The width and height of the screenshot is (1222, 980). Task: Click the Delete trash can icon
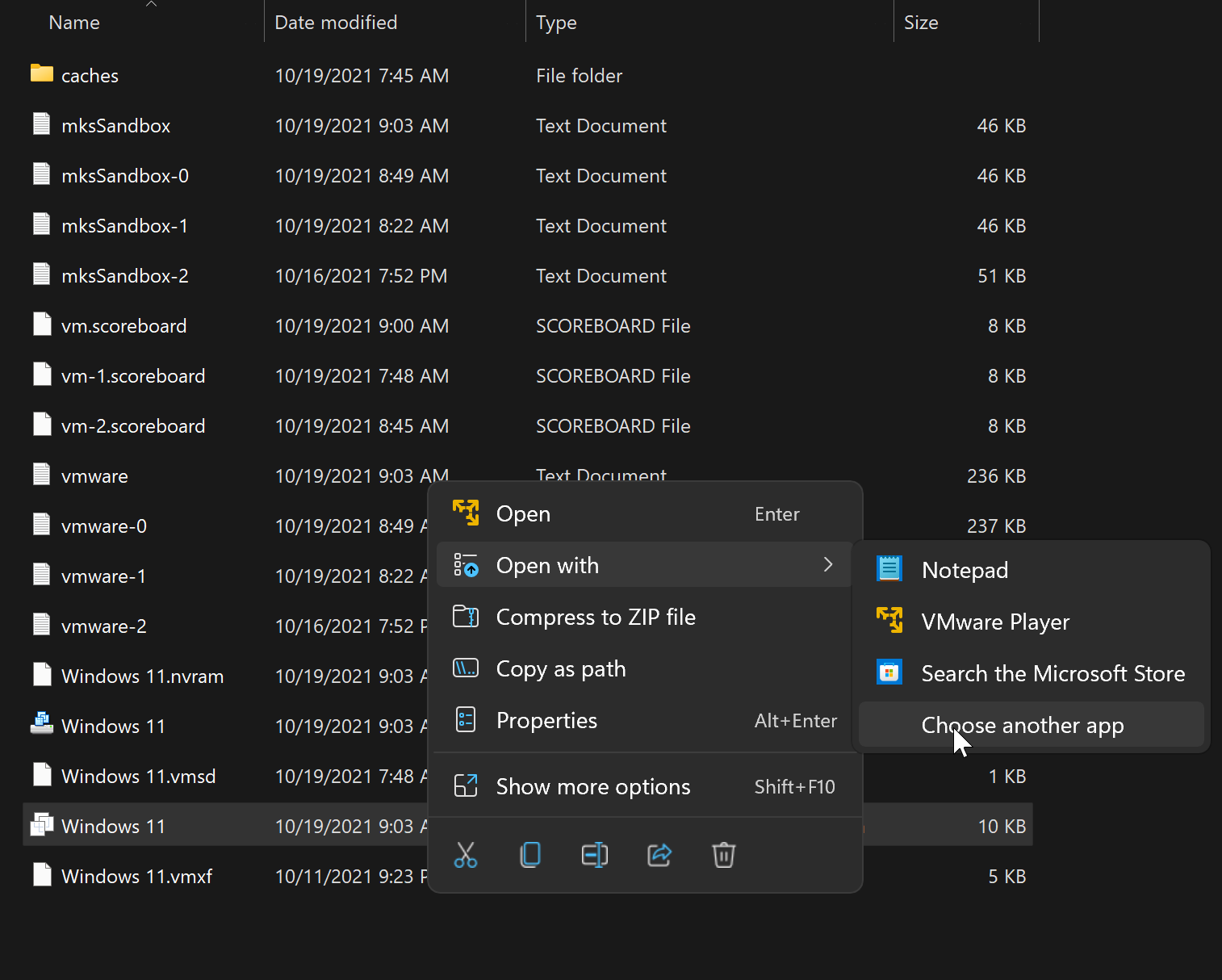tap(724, 855)
